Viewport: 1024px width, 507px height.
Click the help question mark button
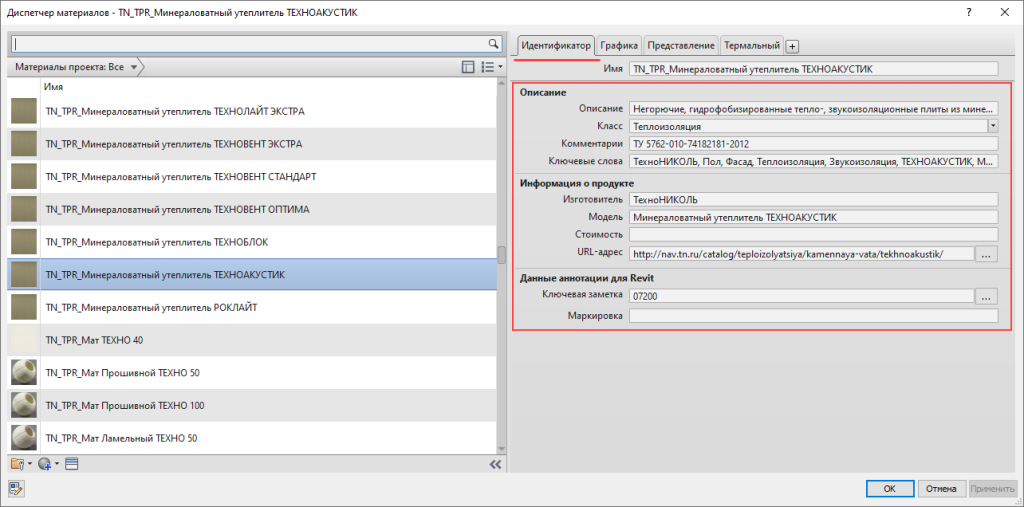click(969, 12)
